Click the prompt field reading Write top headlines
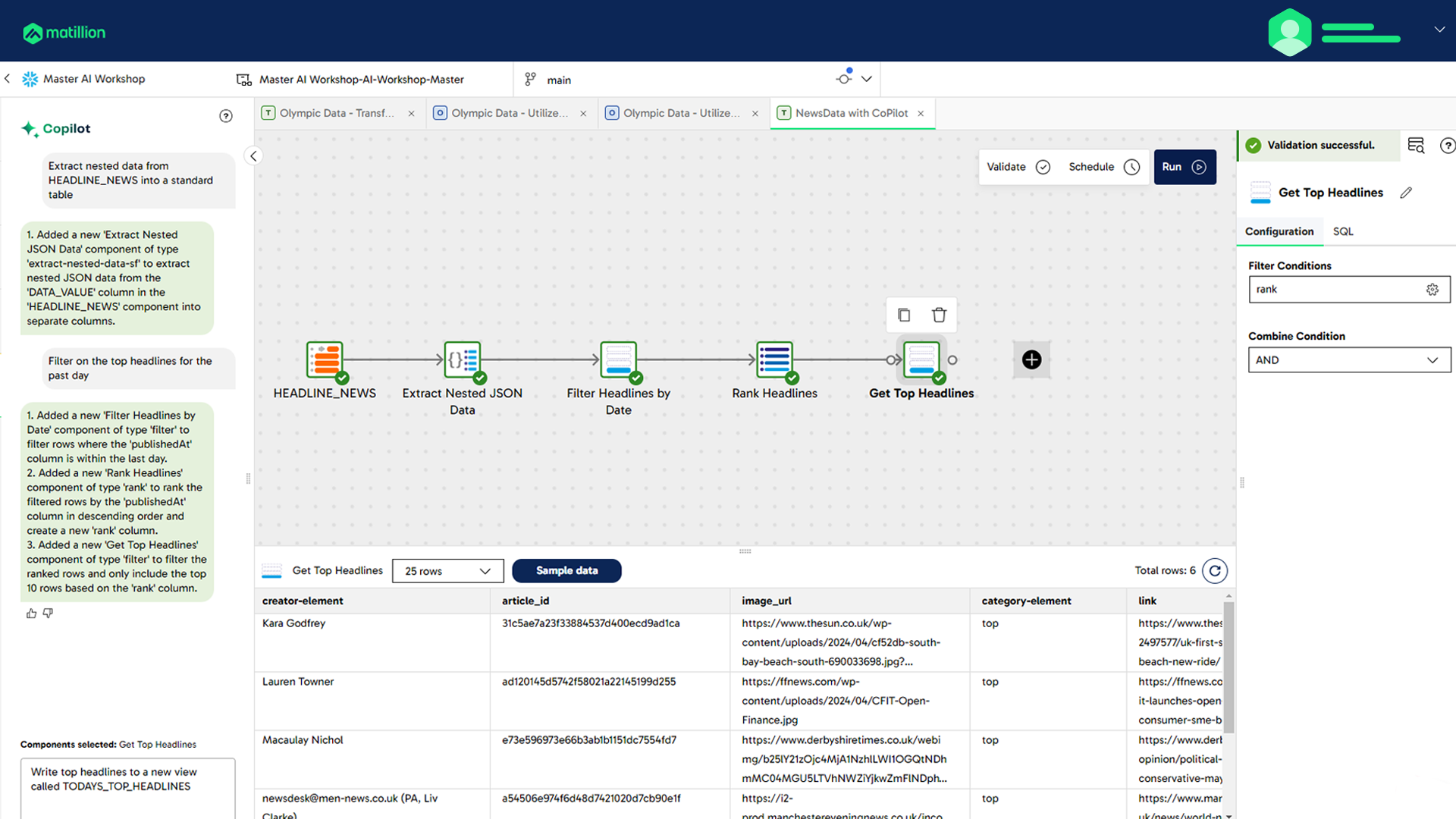 pos(127,780)
